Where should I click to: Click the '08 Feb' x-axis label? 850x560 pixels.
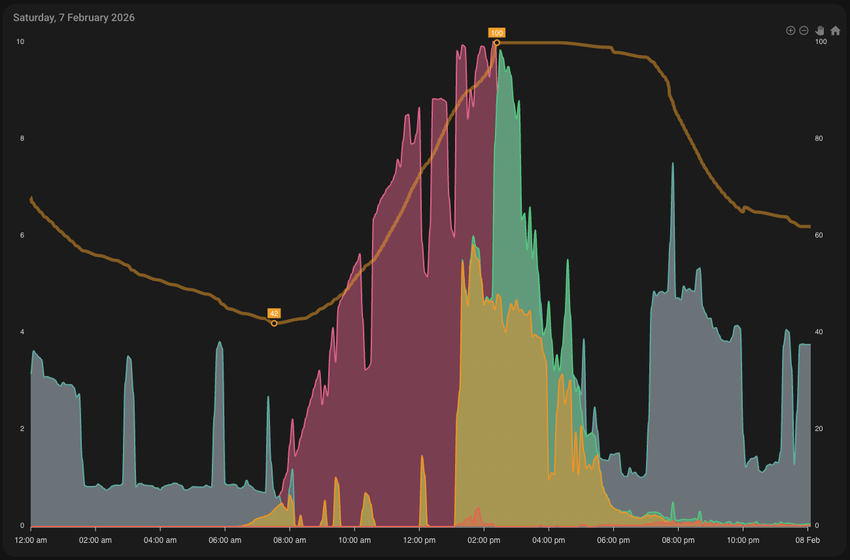[x=808, y=540]
